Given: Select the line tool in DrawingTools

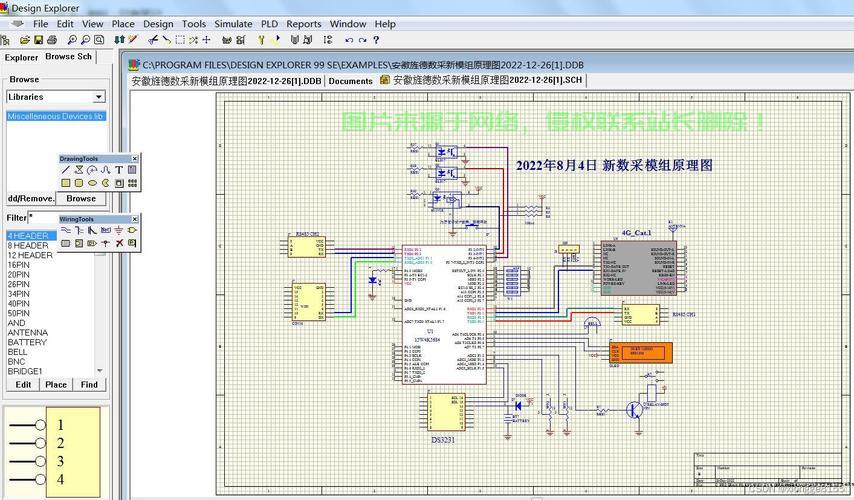Looking at the screenshot, I should point(66,170).
